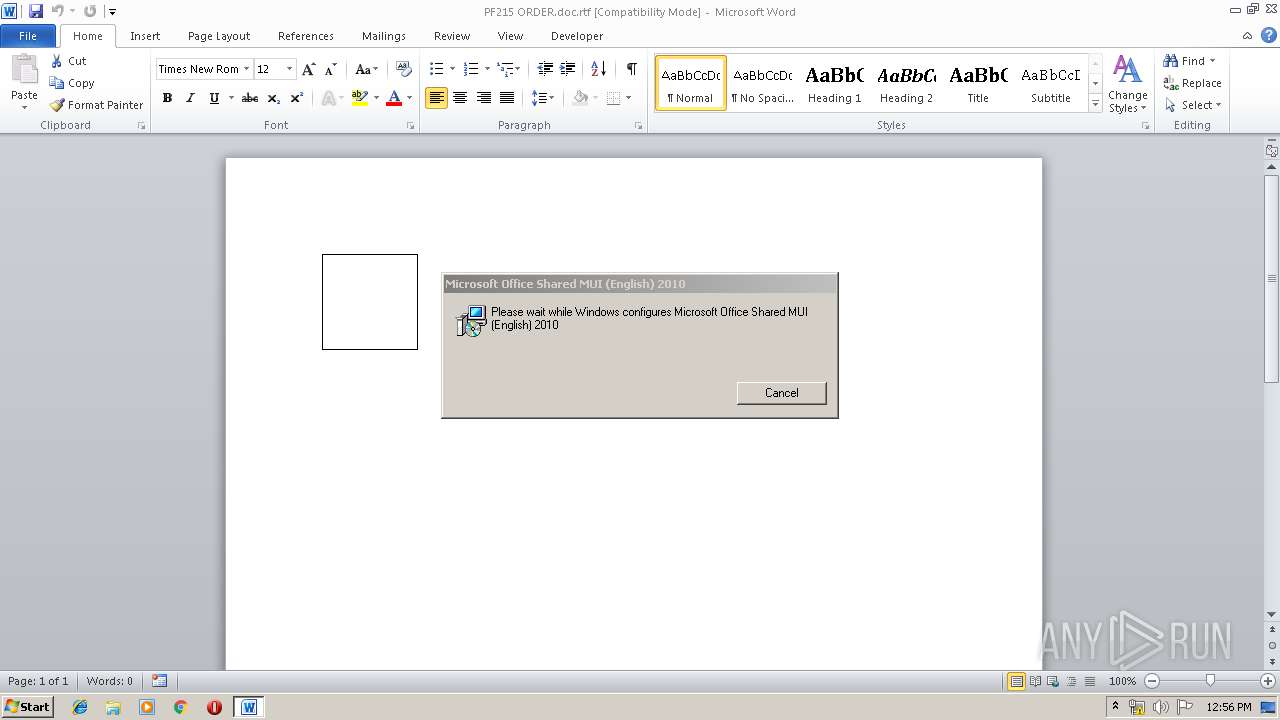This screenshot has width=1280, height=720.
Task: Apply red font color
Action: click(394, 98)
